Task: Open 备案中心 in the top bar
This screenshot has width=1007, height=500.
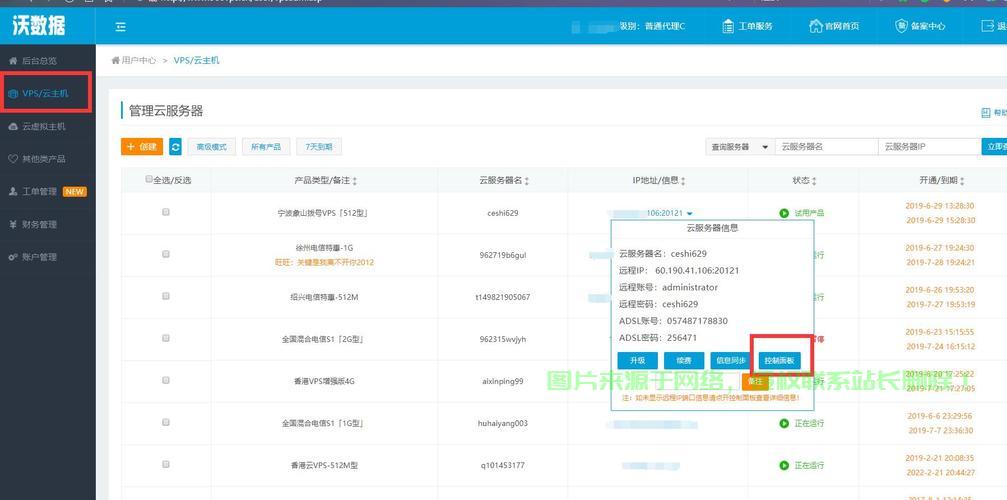Action: click(920, 26)
